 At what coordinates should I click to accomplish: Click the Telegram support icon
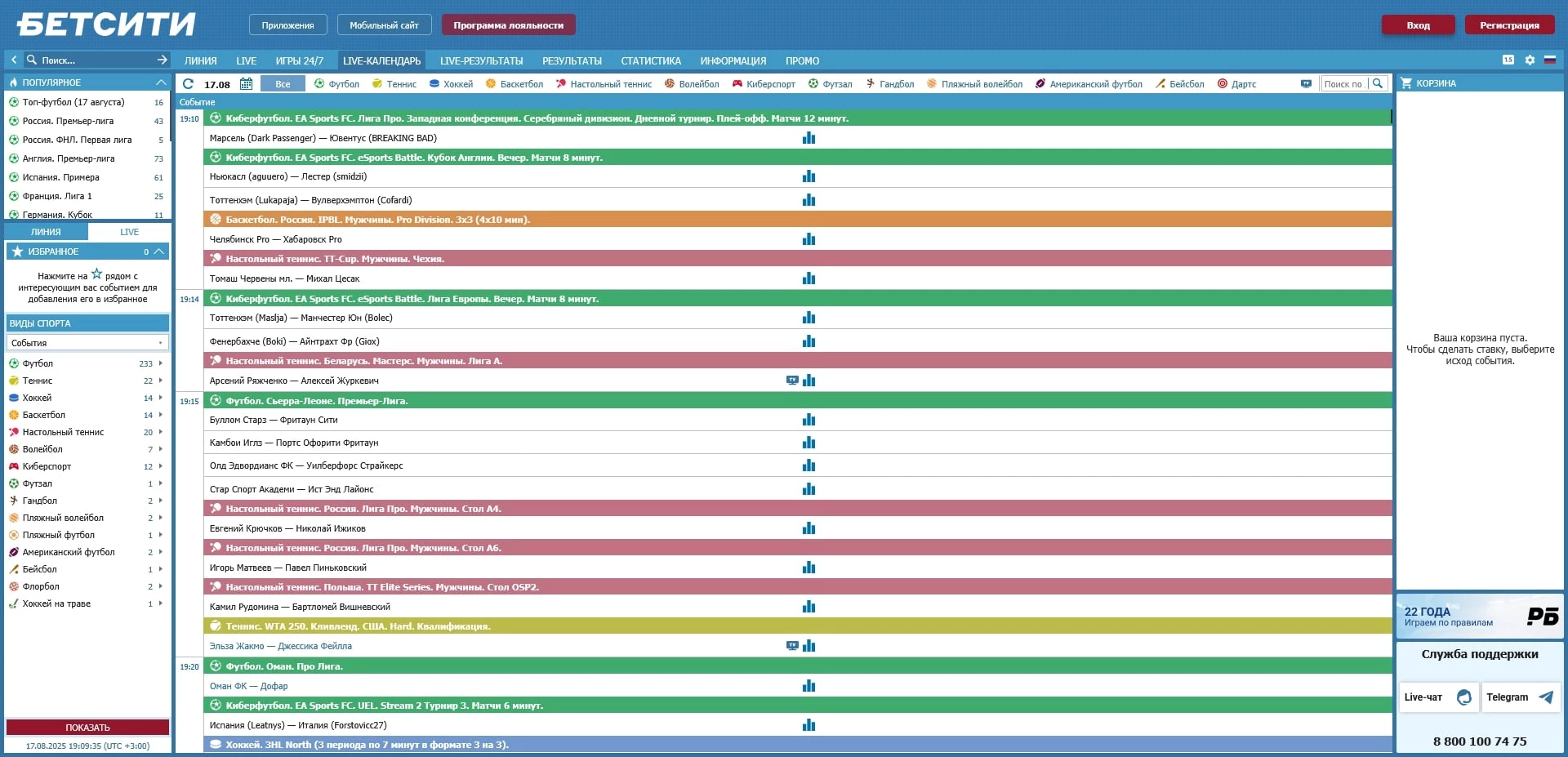[x=1545, y=697]
